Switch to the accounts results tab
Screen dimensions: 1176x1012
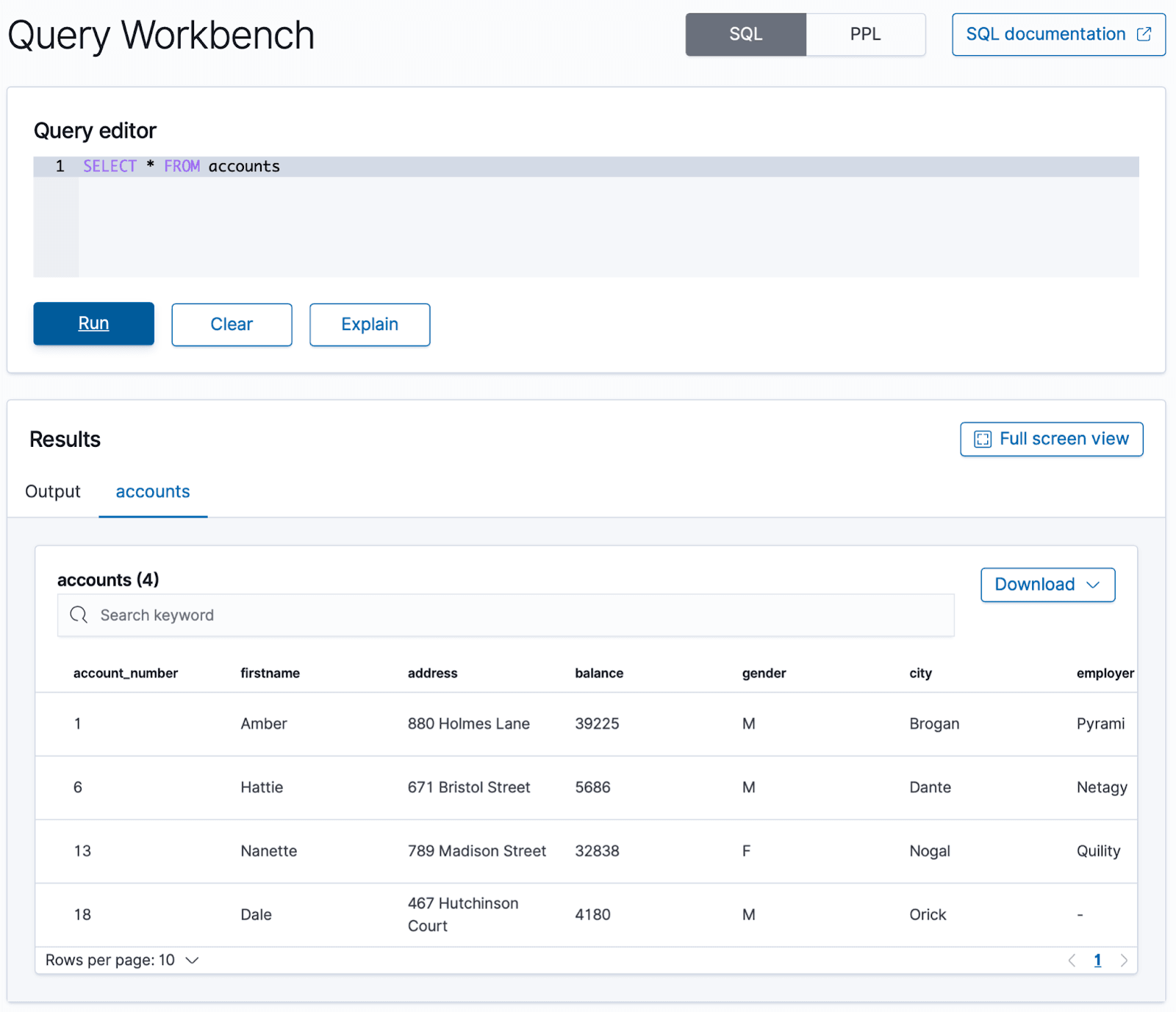click(x=152, y=491)
